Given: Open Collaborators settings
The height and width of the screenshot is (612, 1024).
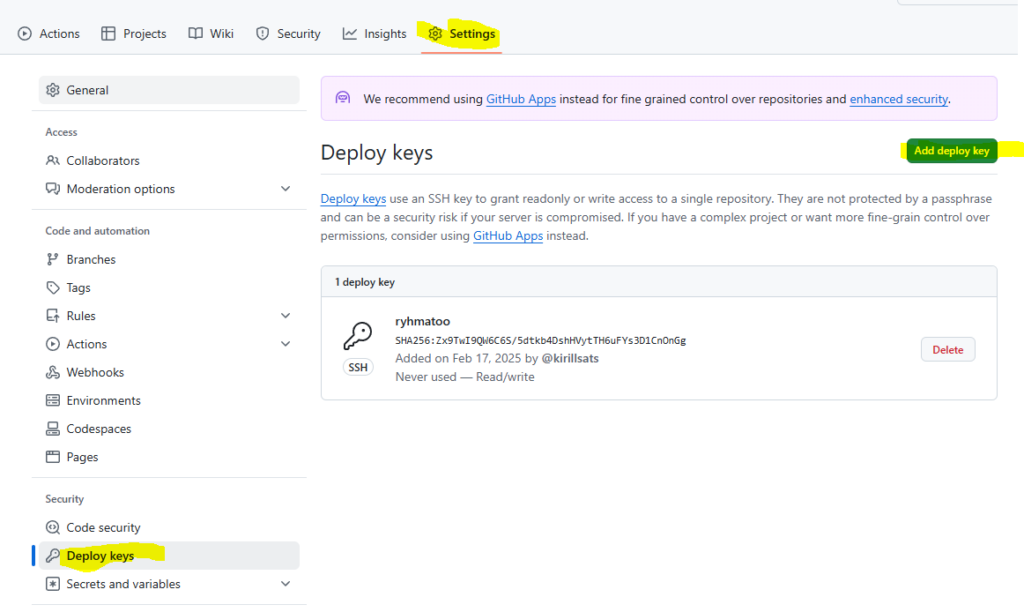Looking at the screenshot, I should point(169,161).
